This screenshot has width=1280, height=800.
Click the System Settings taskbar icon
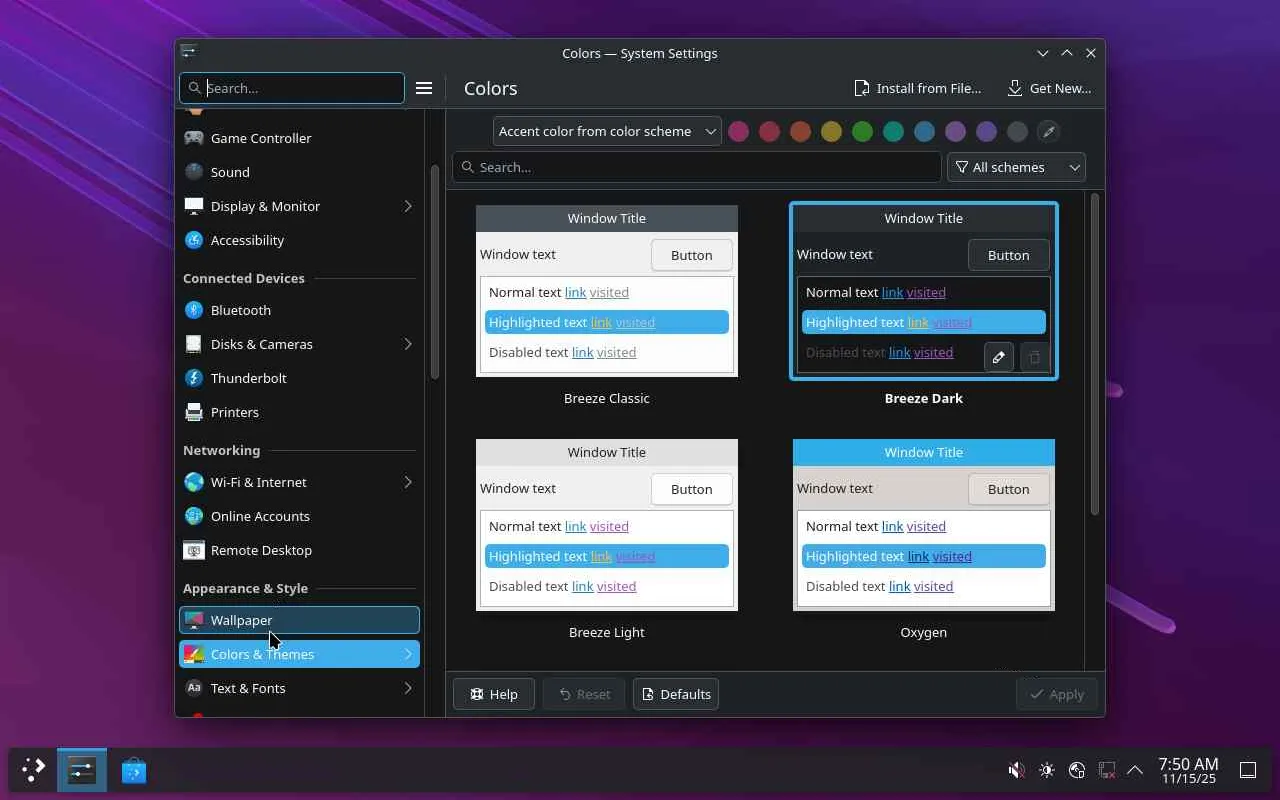[81, 770]
